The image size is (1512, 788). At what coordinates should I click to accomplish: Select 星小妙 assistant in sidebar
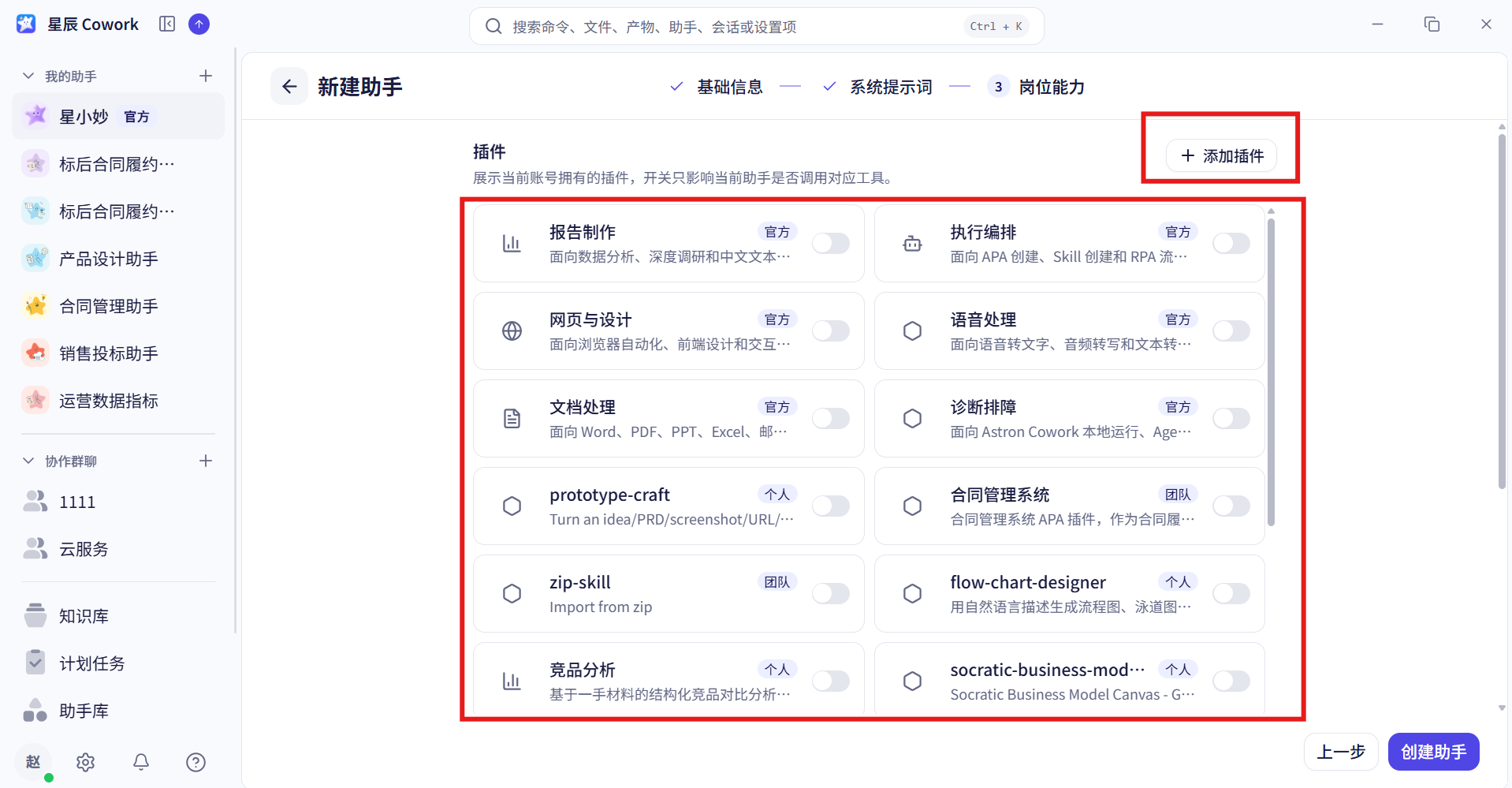point(118,117)
